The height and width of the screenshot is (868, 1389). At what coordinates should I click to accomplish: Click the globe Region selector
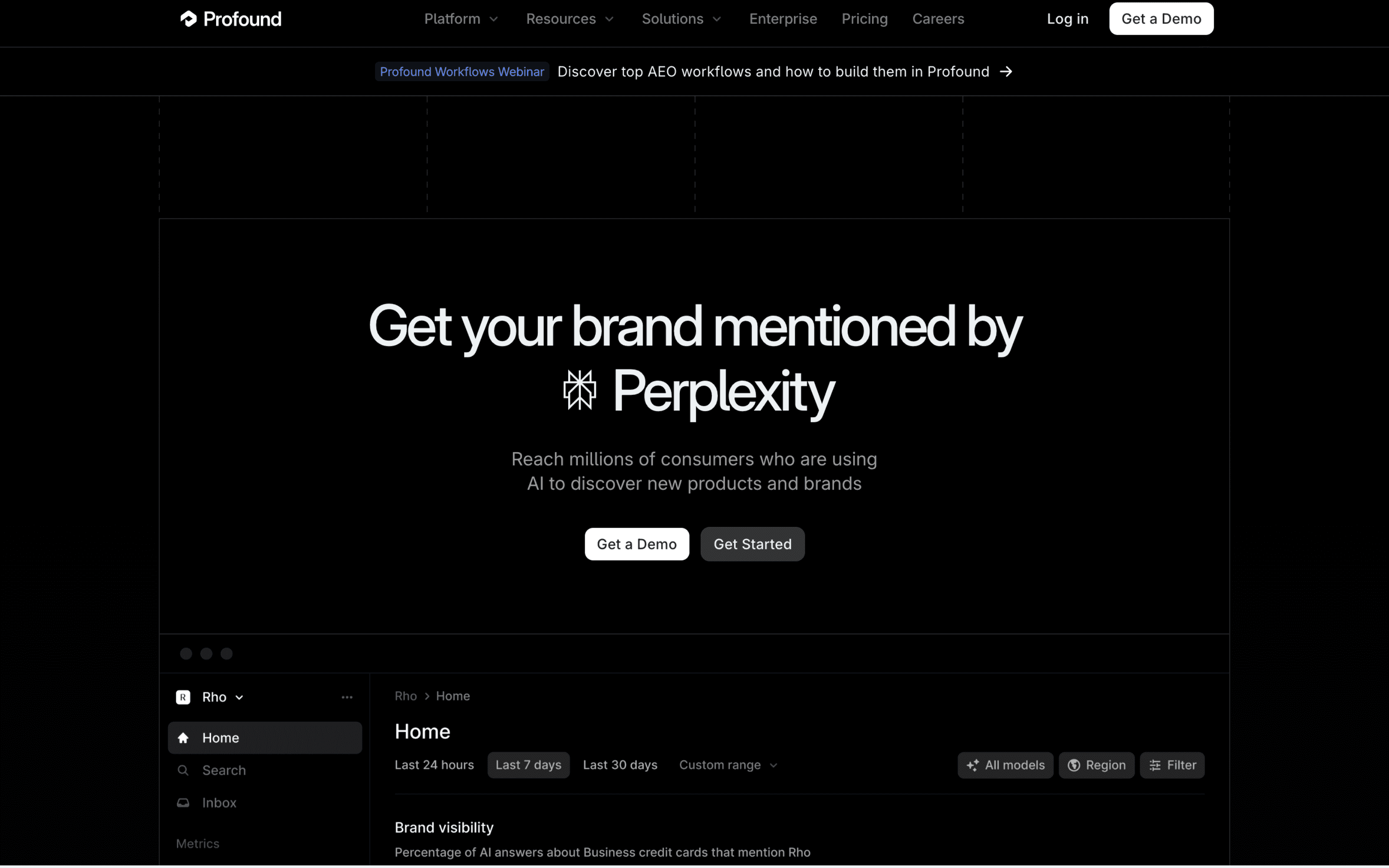pyautogui.click(x=1096, y=765)
